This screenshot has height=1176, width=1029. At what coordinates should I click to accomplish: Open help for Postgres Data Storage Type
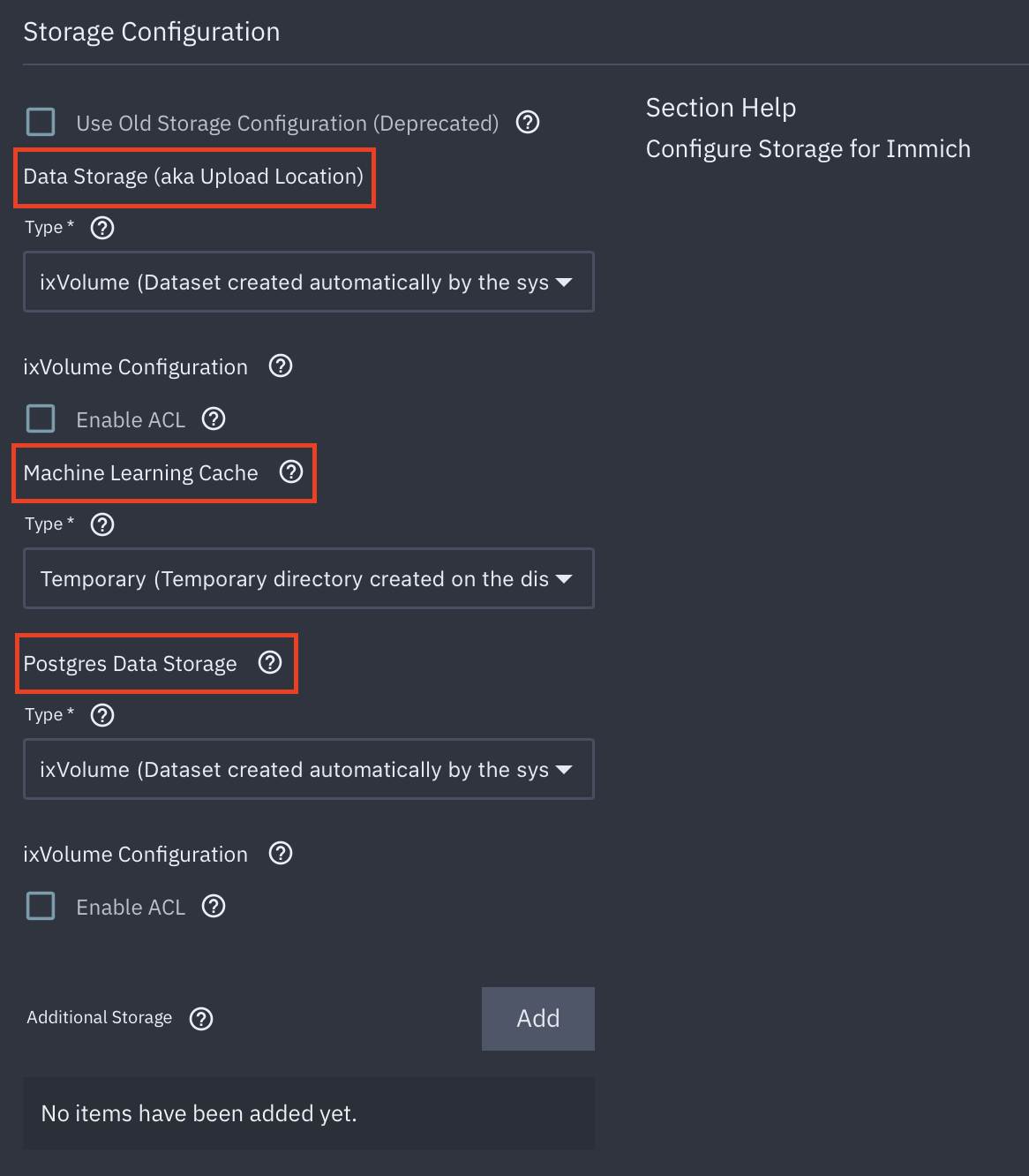tap(101, 715)
